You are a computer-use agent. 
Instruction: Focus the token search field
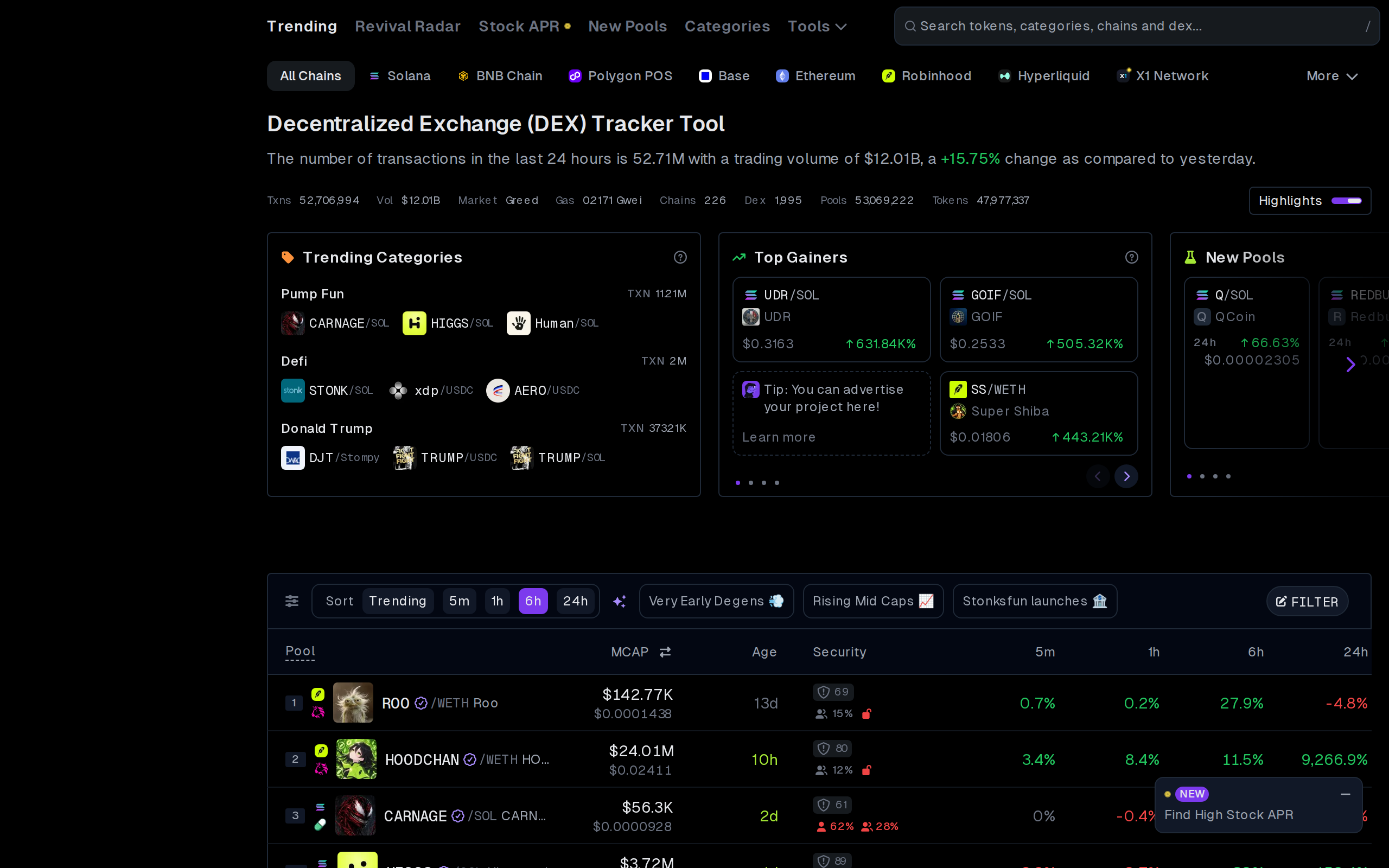[x=1137, y=26]
